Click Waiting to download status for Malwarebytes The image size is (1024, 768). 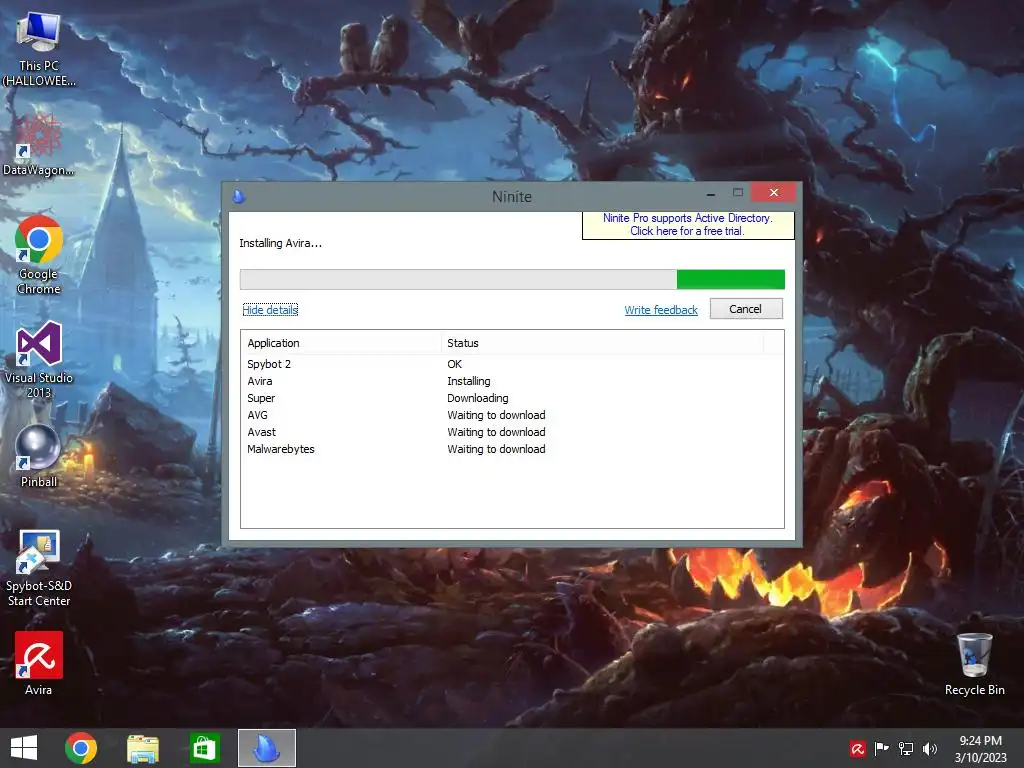(496, 449)
